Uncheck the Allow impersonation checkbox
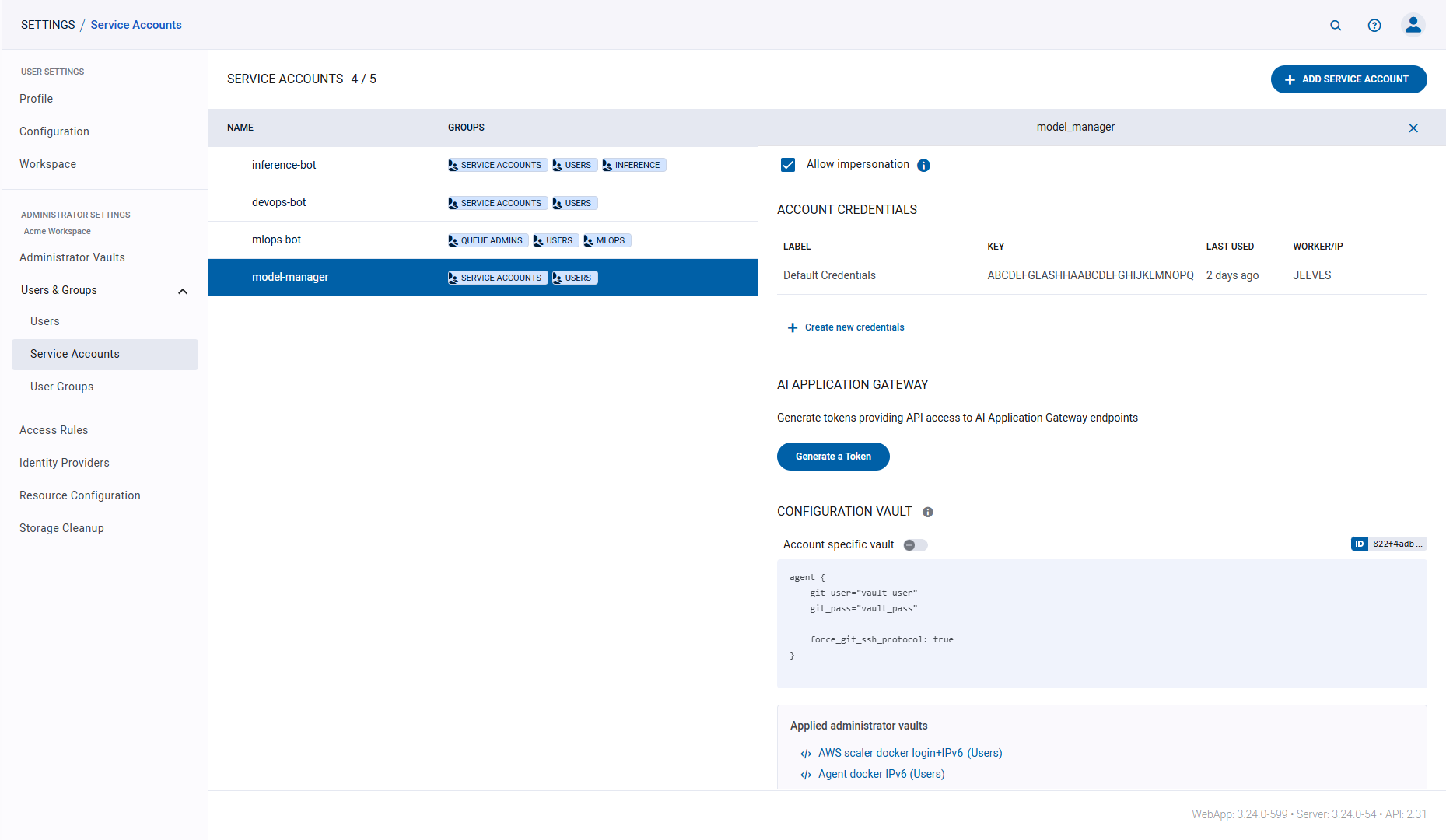The image size is (1446, 840). (788, 164)
